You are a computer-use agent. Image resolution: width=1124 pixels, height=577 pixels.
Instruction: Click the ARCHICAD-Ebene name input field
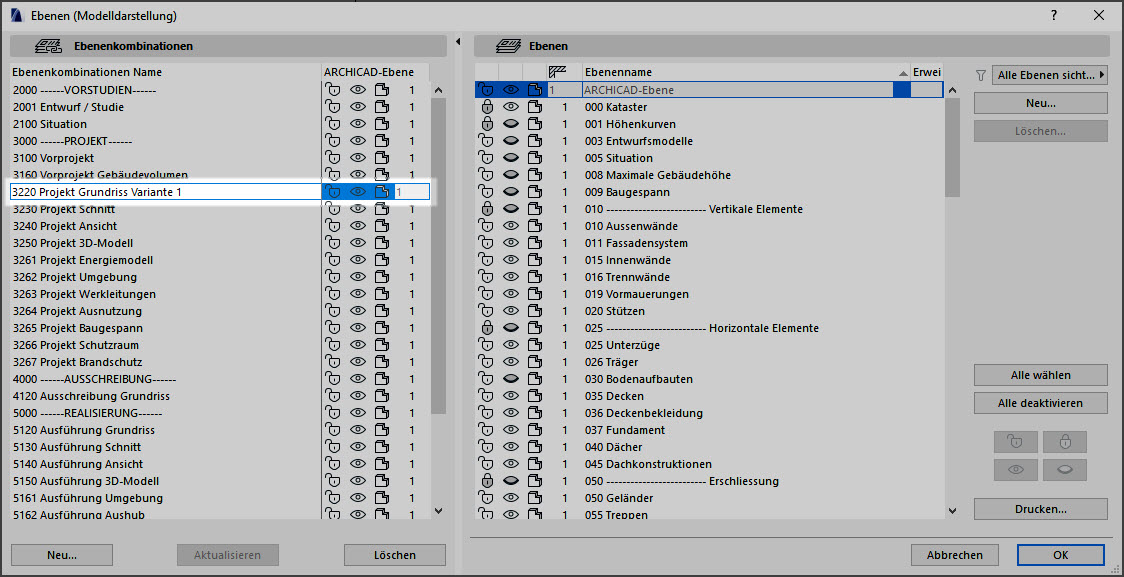(738, 90)
